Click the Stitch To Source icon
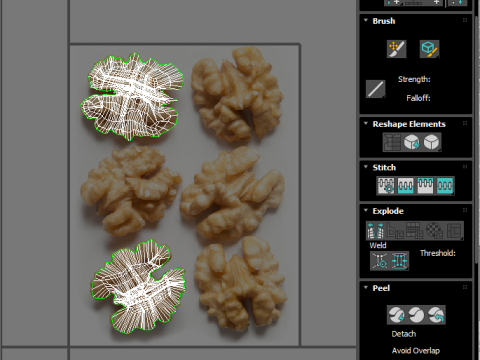This screenshot has height=360, width=480. click(425, 185)
